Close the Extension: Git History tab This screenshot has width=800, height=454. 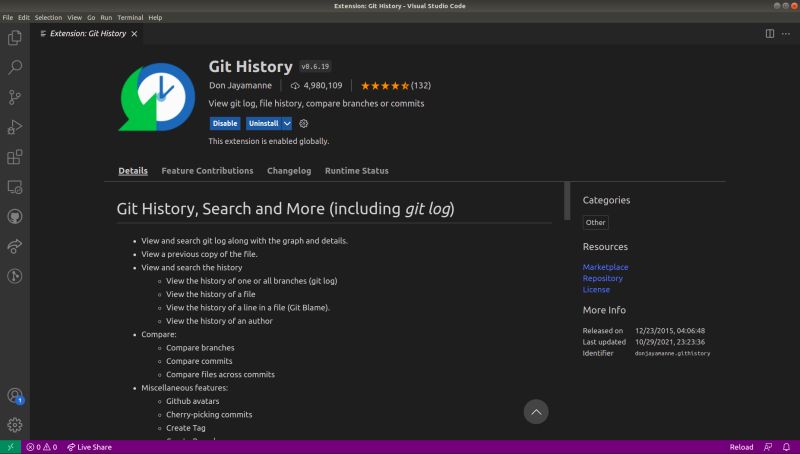pos(134,34)
